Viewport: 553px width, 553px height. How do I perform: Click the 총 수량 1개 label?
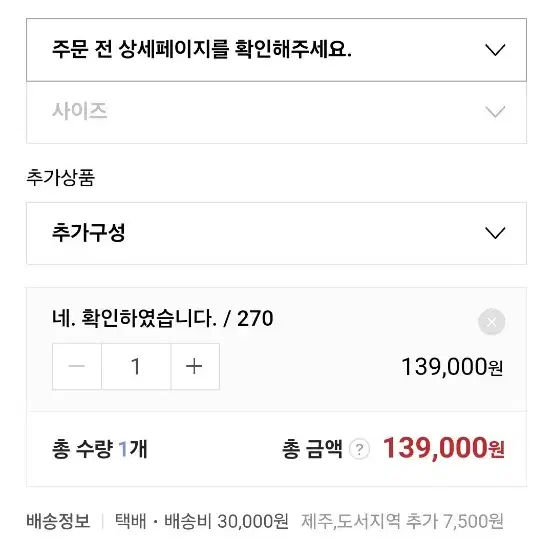click(99, 449)
